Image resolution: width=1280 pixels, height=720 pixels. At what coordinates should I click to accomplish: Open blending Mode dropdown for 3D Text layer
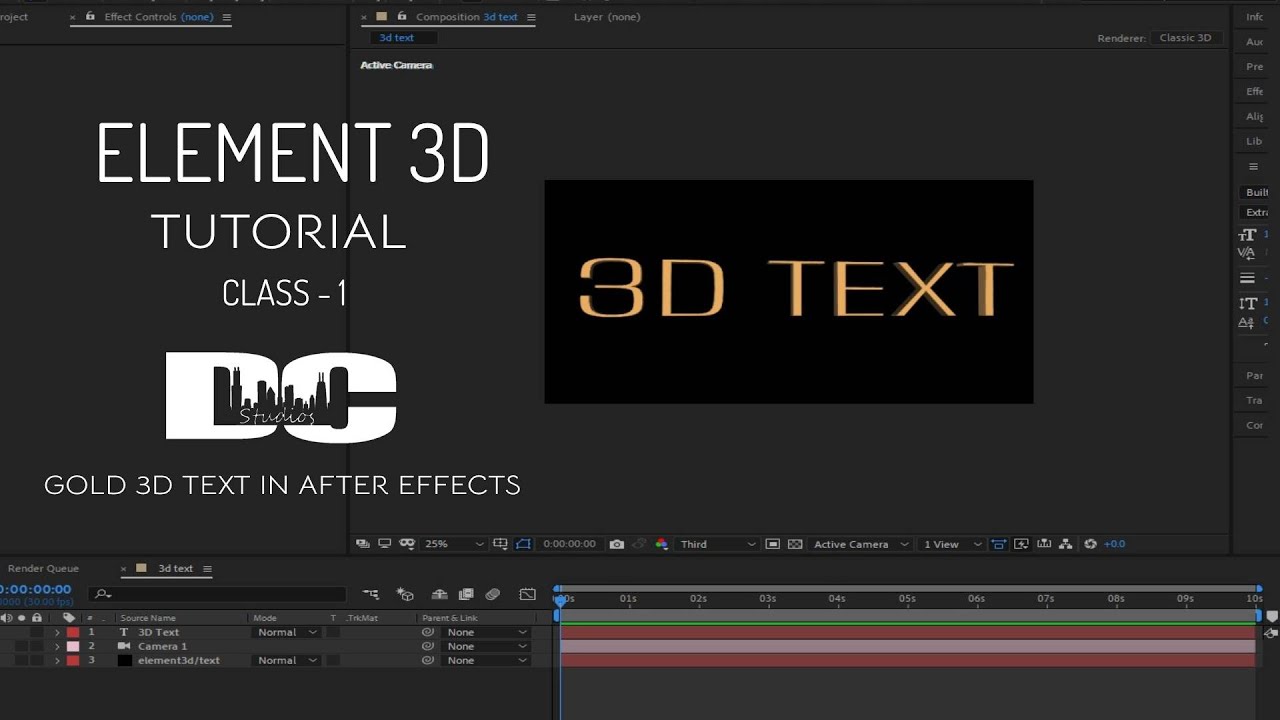[286, 632]
